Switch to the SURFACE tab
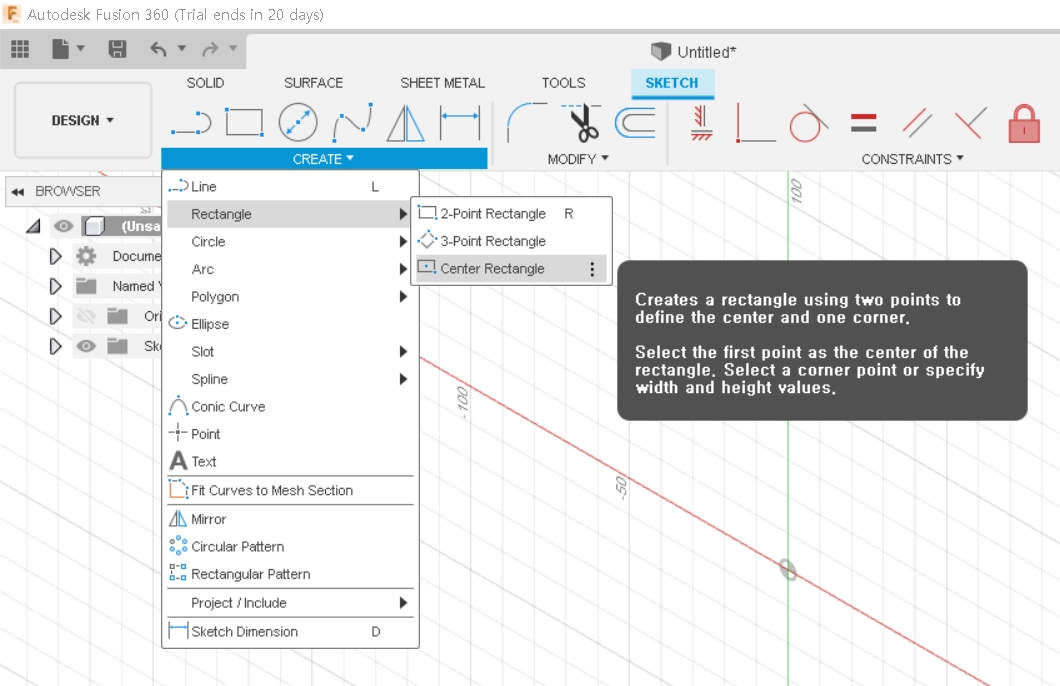The width and height of the screenshot is (1060, 686). (x=313, y=82)
